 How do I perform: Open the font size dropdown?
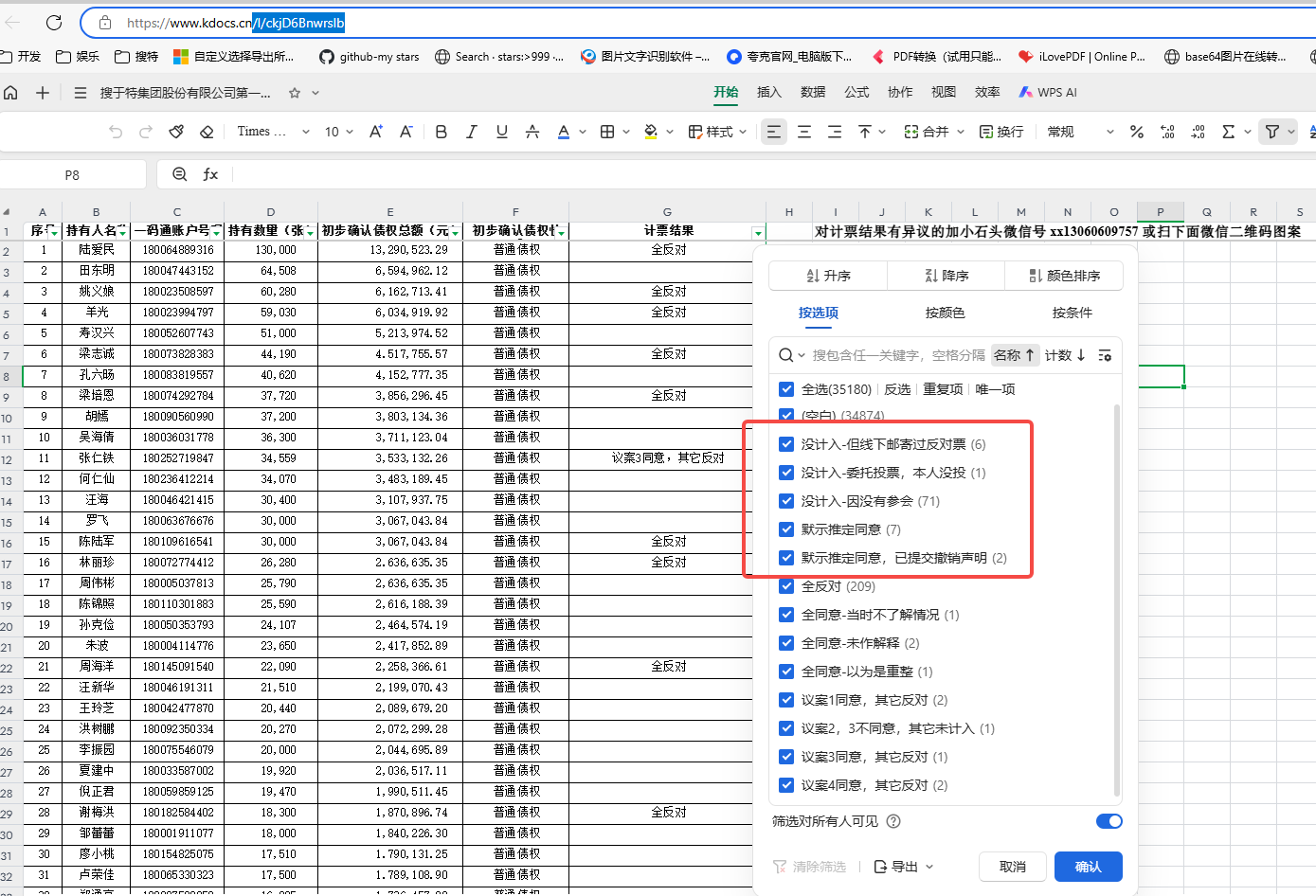pos(338,132)
